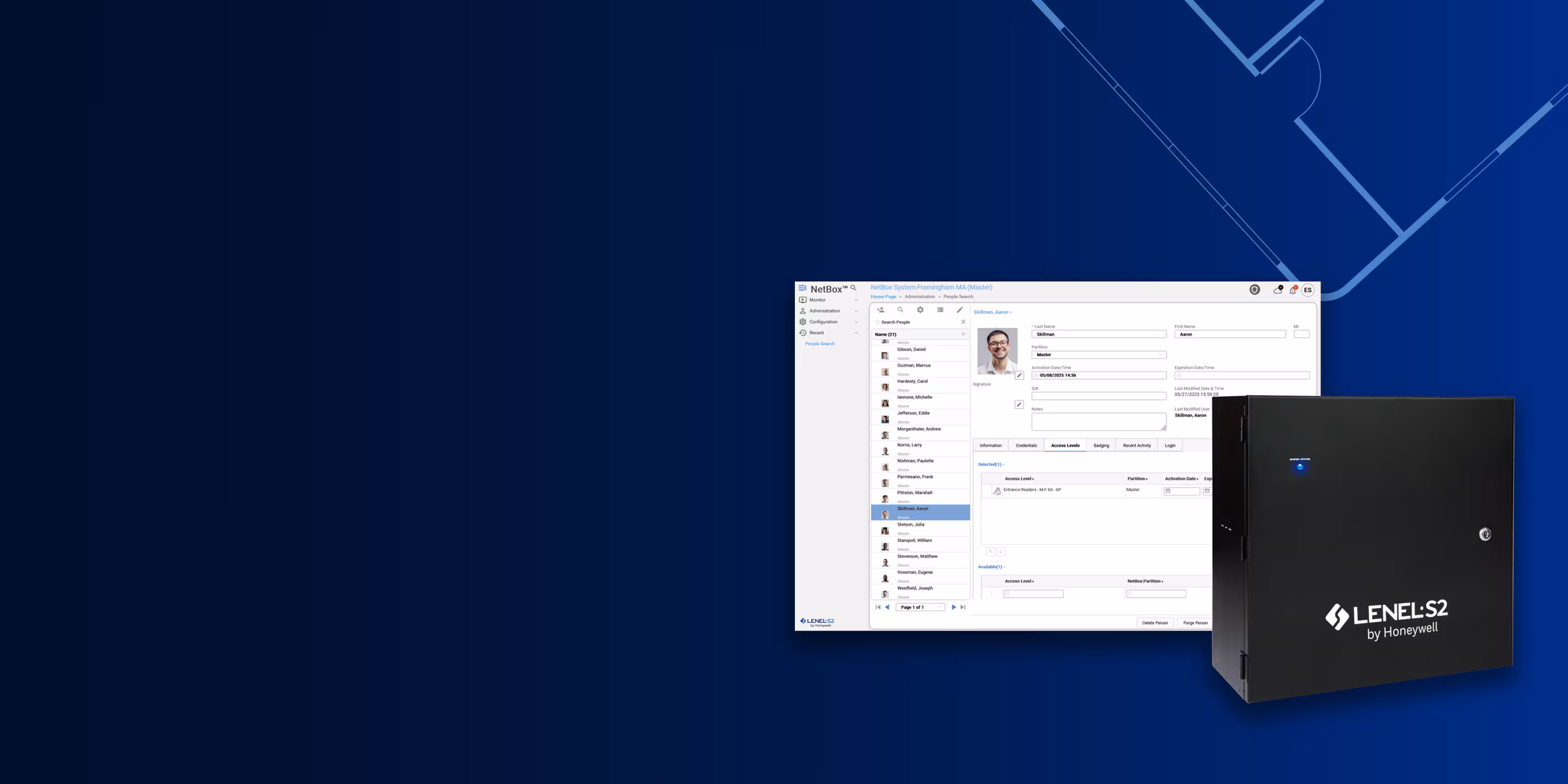This screenshot has width=1568, height=784.
Task: Click move down arrow under Selected access levels
Action: (x=1000, y=552)
